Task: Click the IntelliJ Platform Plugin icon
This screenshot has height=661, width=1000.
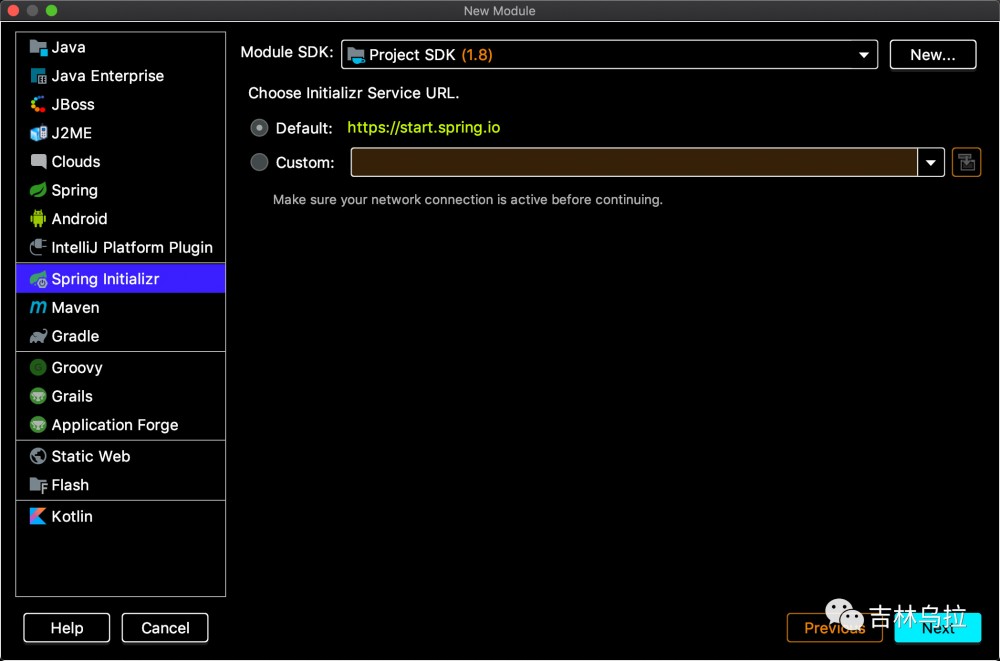Action: tap(38, 248)
